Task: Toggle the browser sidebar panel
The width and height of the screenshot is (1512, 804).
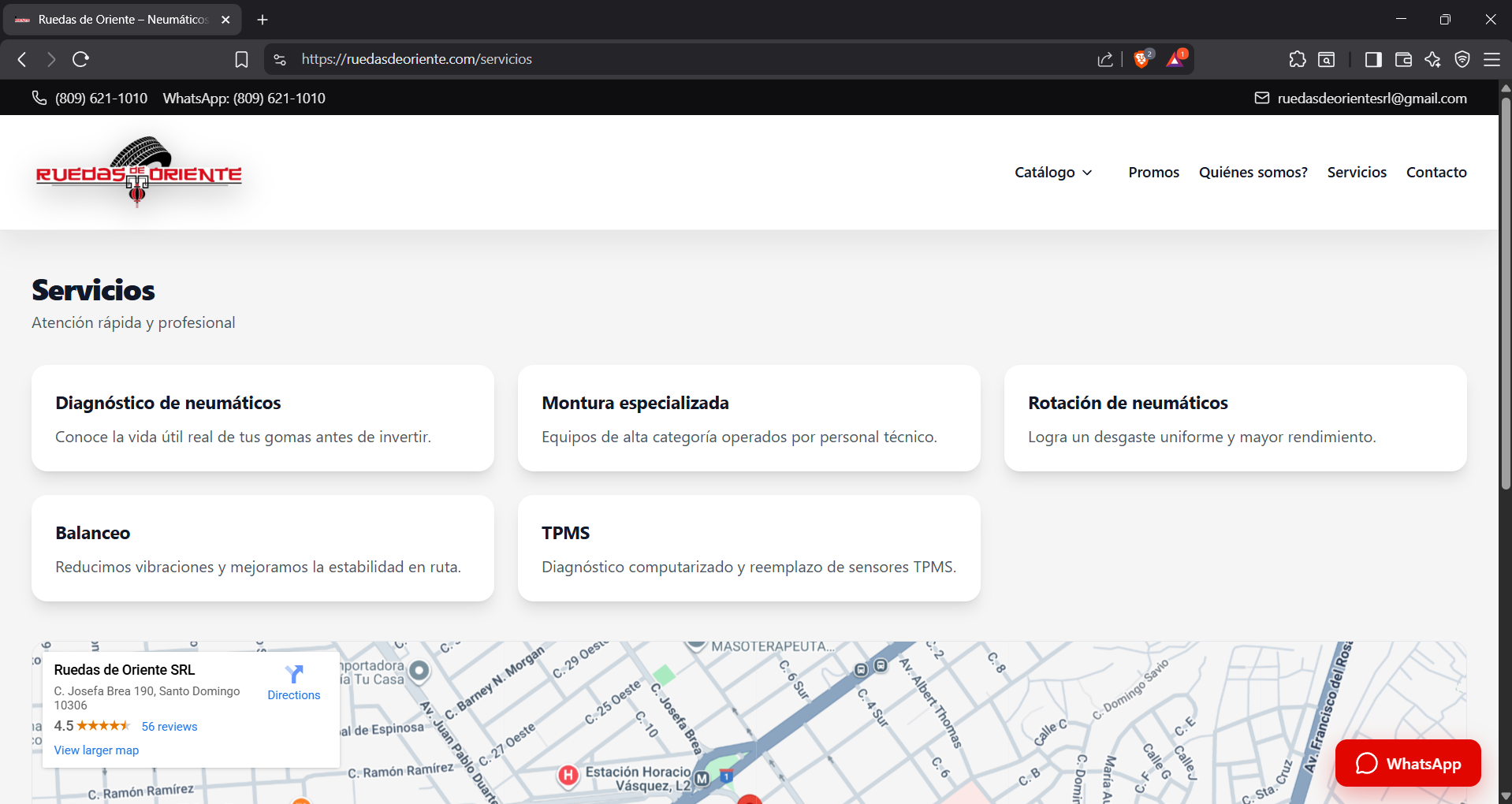Action: tap(1372, 59)
